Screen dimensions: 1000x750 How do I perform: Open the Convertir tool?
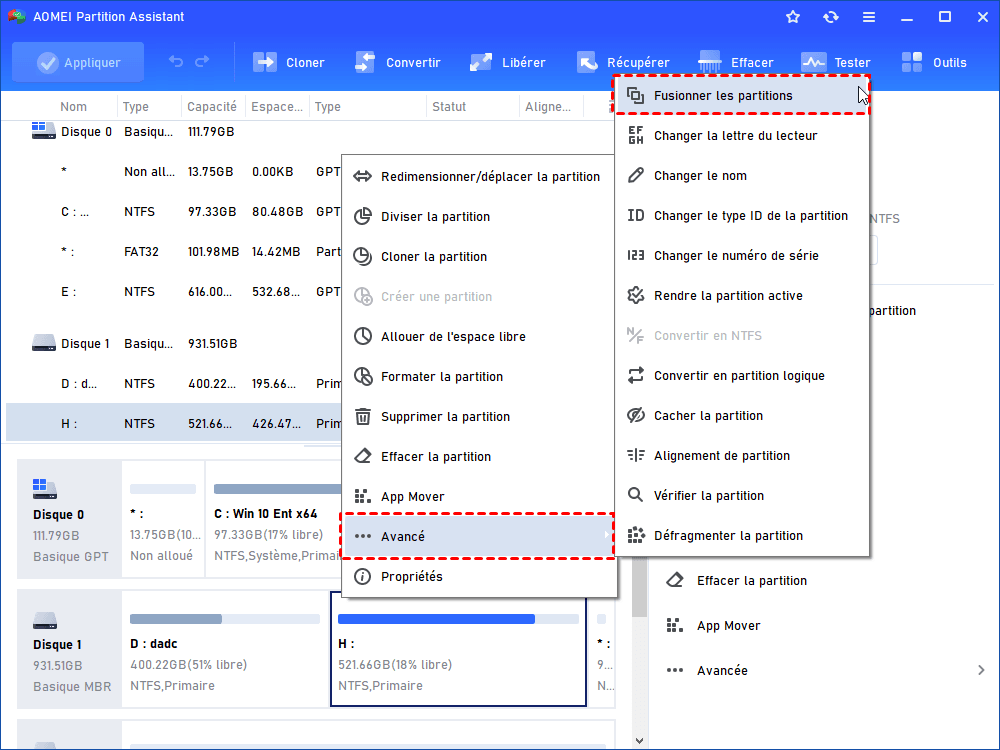pos(365,62)
